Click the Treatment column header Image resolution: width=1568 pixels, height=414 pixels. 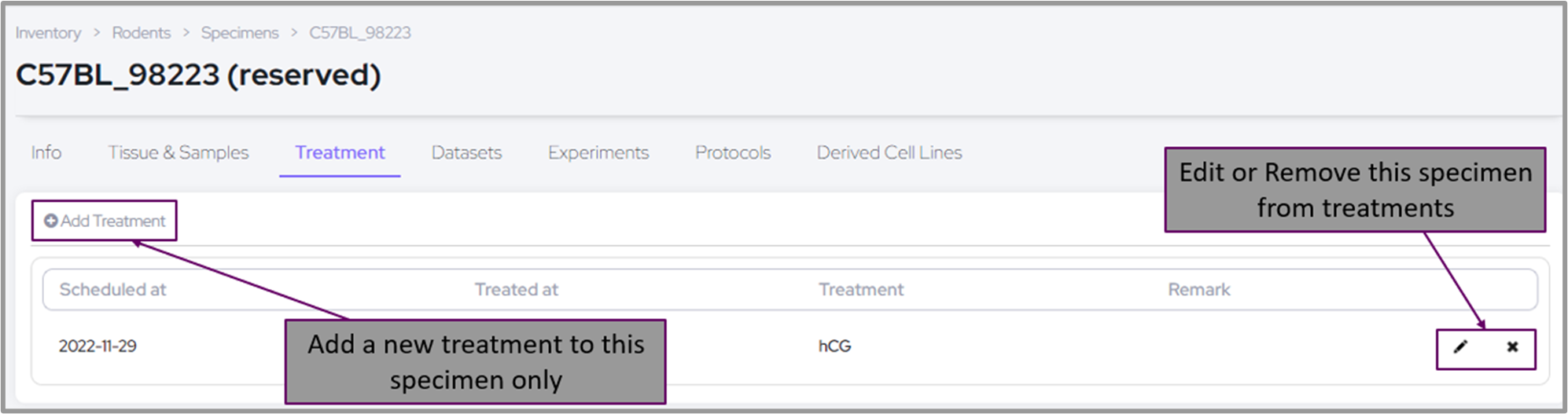pyautogui.click(x=861, y=290)
